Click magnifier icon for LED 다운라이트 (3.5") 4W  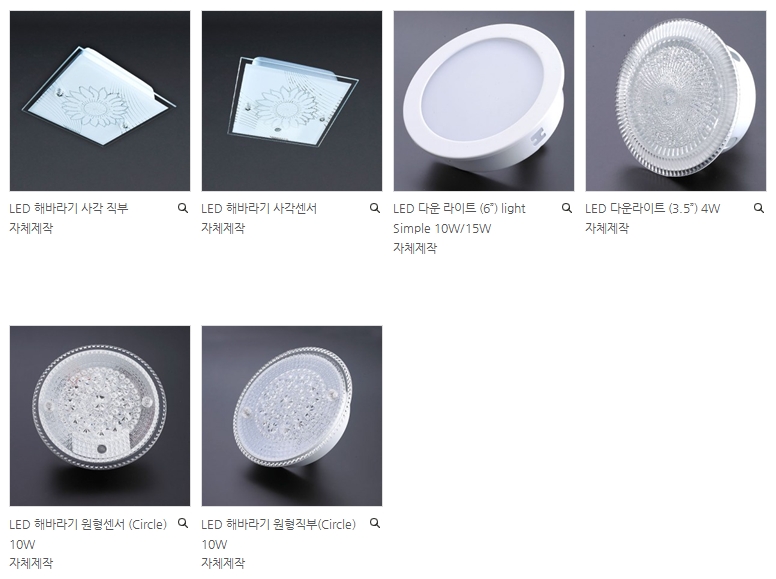pyautogui.click(x=759, y=208)
